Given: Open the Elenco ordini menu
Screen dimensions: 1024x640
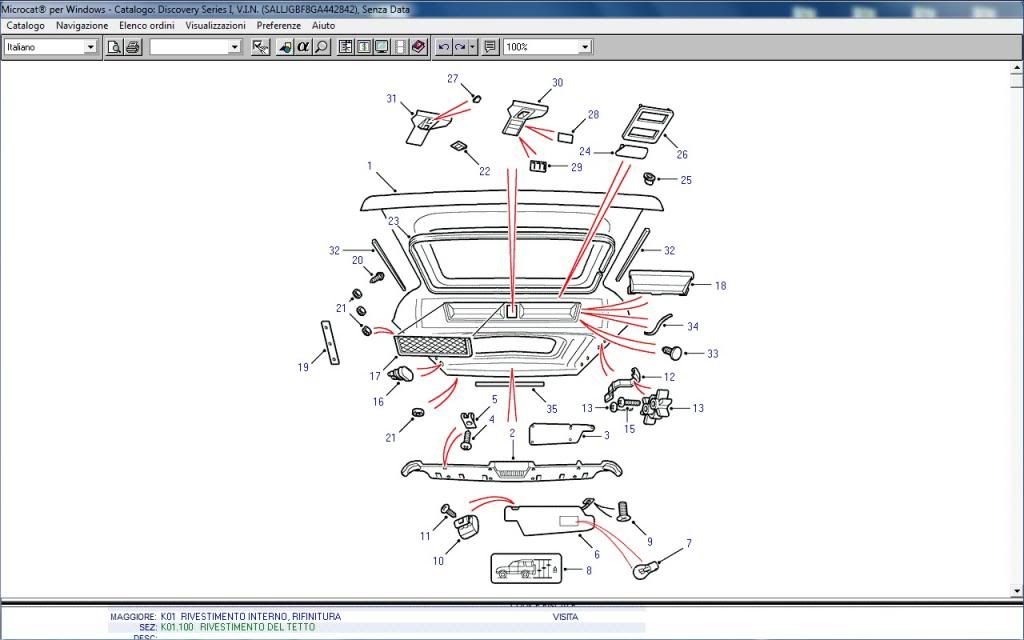Looking at the screenshot, I should 148,25.
